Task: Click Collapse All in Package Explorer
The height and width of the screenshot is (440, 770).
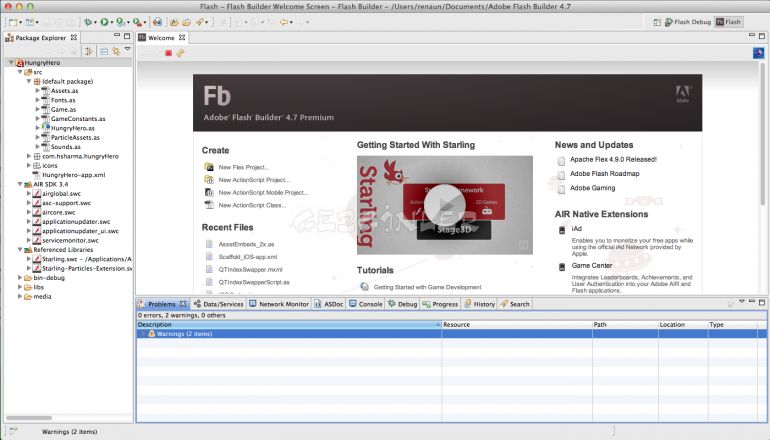Action: coord(104,51)
